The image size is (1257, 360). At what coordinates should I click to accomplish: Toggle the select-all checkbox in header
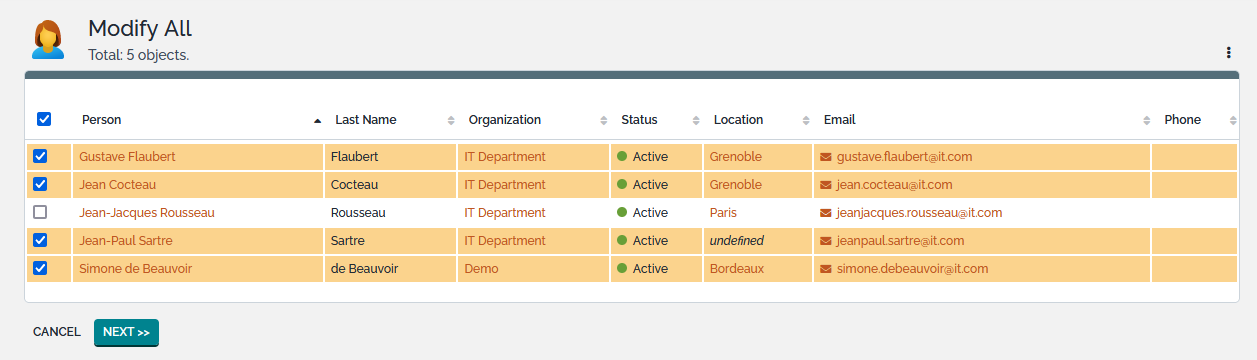(44, 119)
